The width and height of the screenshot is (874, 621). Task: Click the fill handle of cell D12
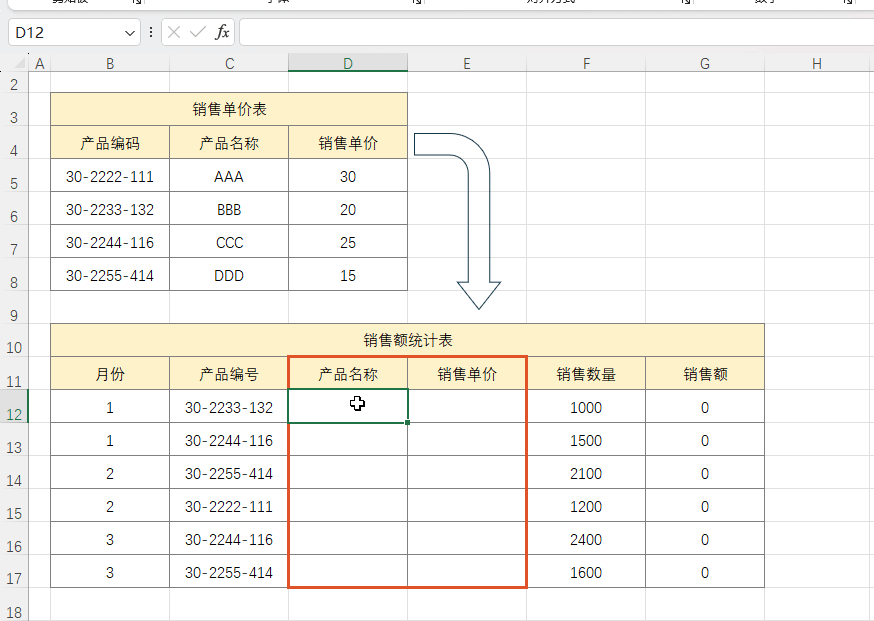(x=407, y=423)
